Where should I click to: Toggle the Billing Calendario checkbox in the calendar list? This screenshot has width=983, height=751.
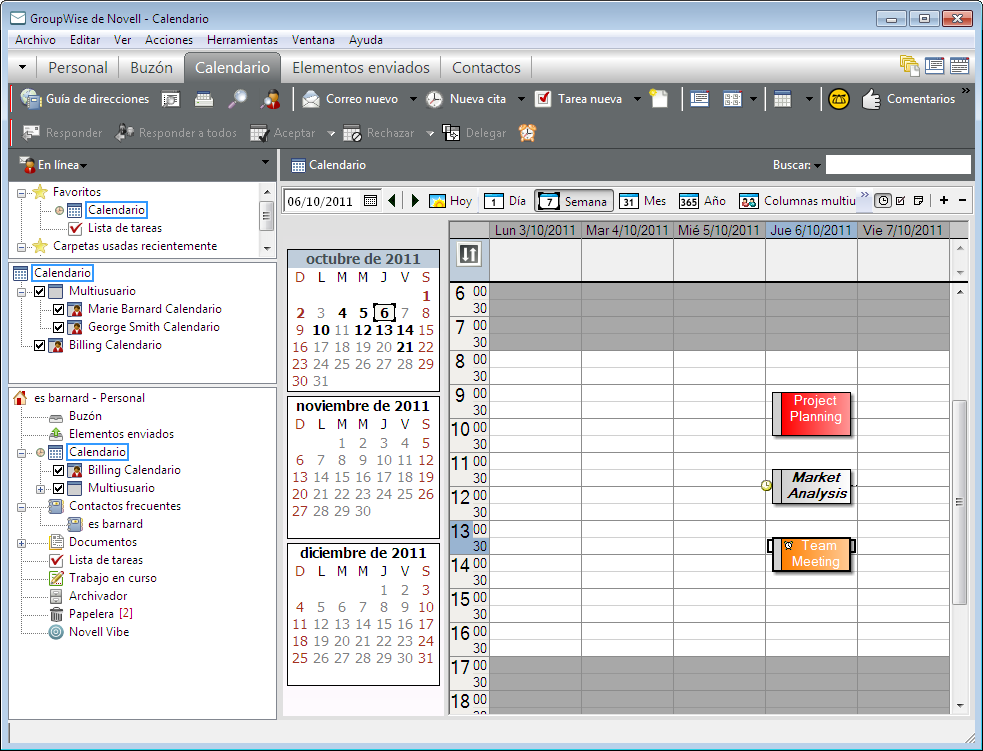[x=40, y=345]
